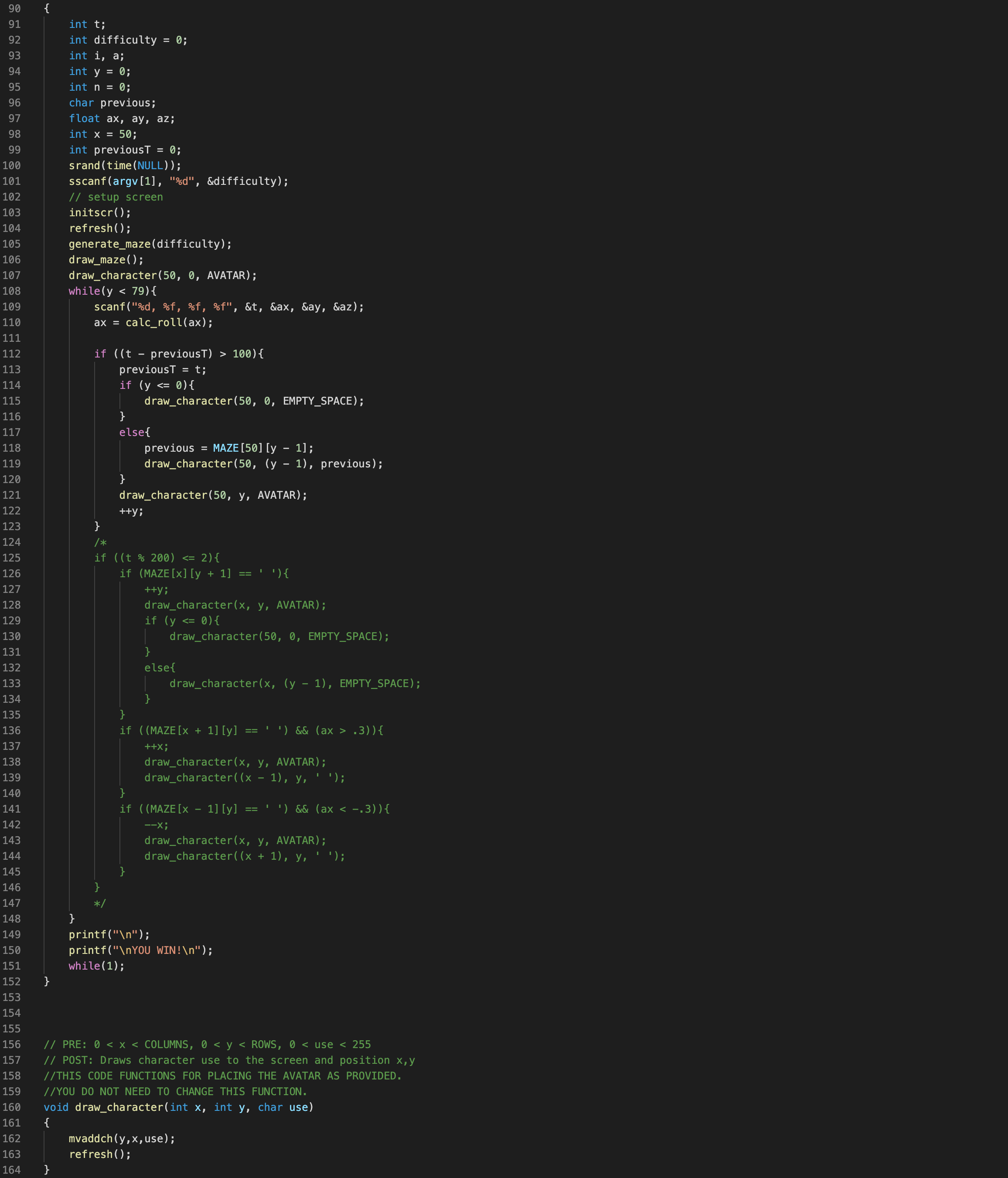Click 'draw_character(50, (y - 1), previous);' line
The width and height of the screenshot is (1008, 1178).
[263, 464]
